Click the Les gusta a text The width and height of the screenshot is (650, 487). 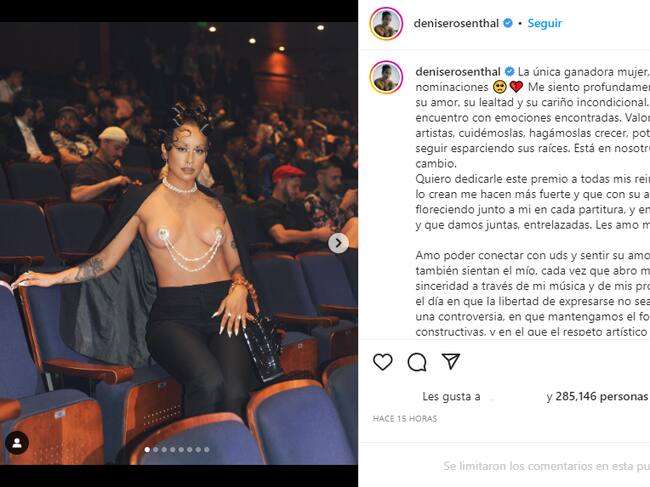tap(451, 397)
